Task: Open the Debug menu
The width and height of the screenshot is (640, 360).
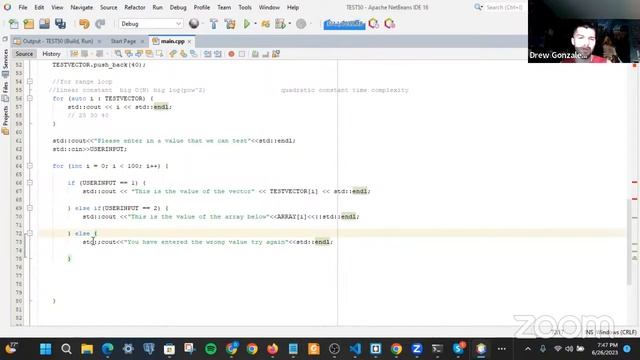Action: pyautogui.click(x=178, y=7)
